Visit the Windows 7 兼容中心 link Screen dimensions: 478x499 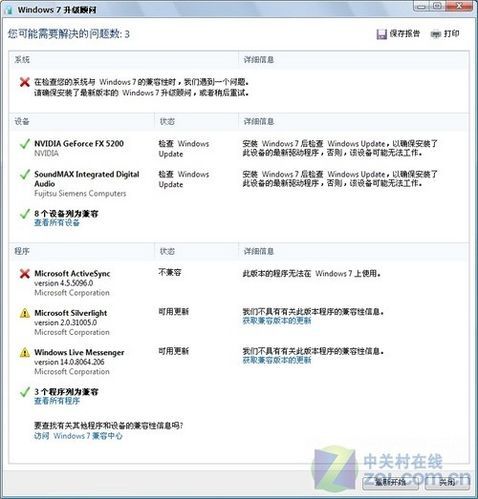point(78,436)
